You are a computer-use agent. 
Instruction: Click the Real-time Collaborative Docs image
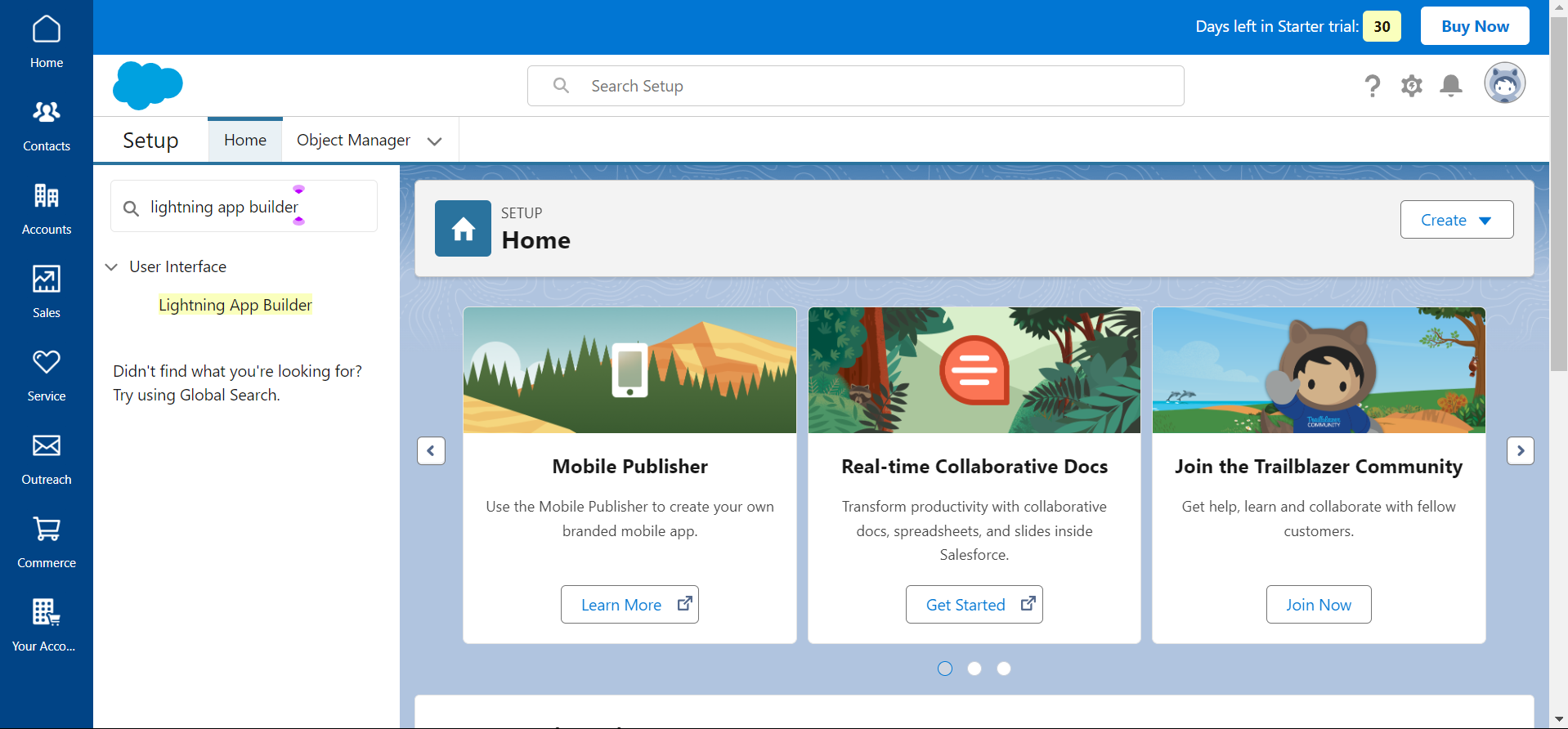[x=974, y=370]
